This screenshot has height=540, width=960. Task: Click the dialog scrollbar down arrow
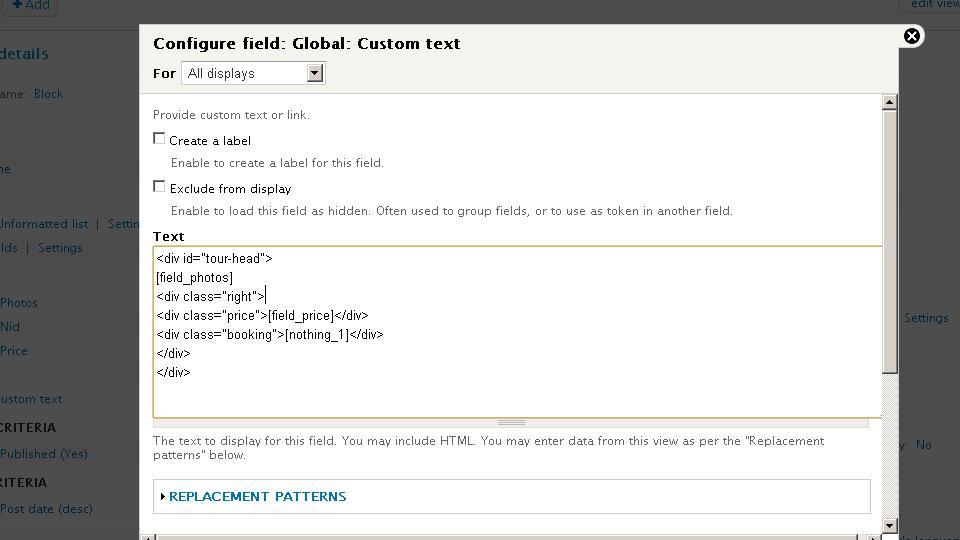890,525
